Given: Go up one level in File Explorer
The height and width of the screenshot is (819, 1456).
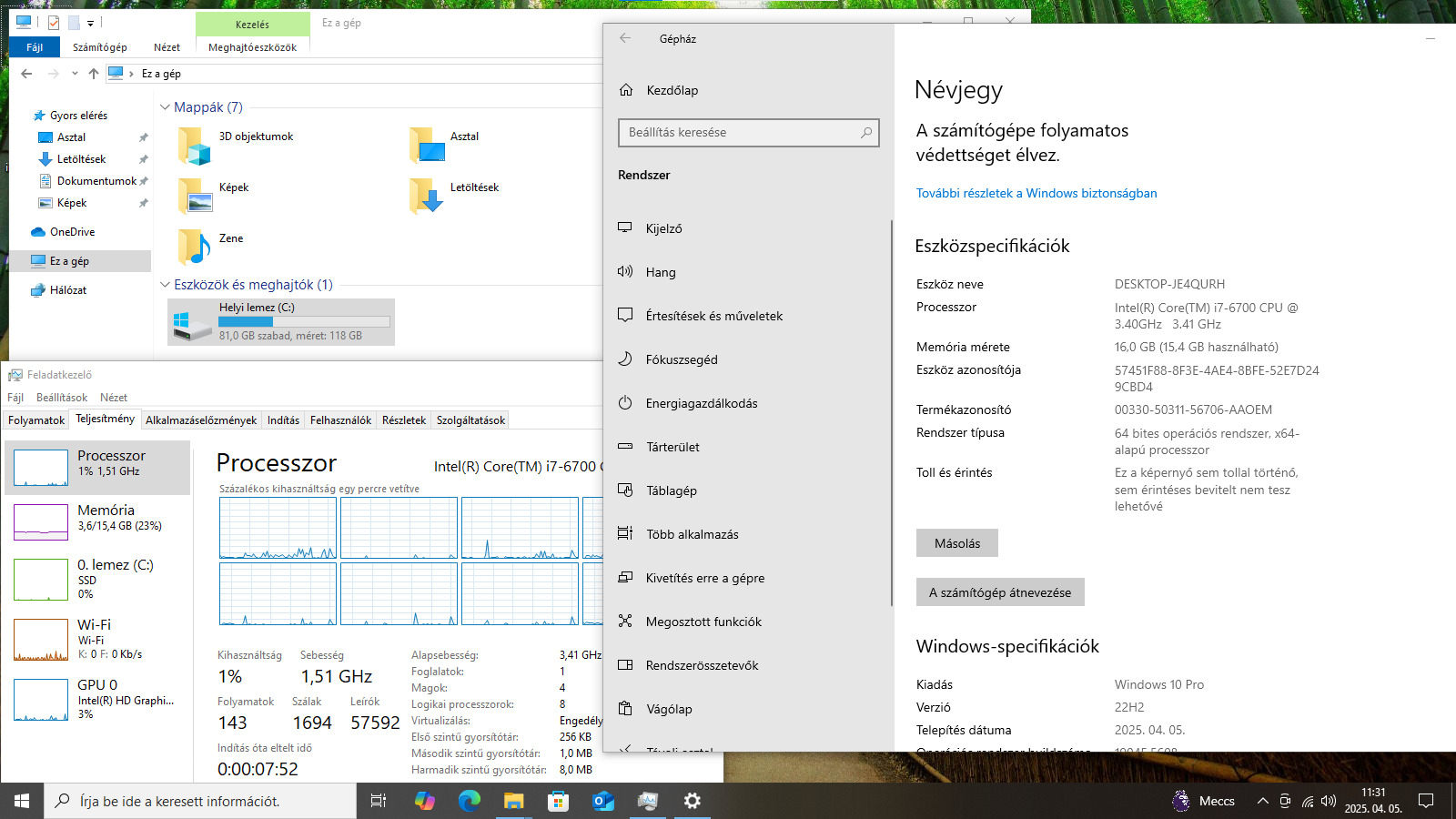Looking at the screenshot, I should click(94, 74).
